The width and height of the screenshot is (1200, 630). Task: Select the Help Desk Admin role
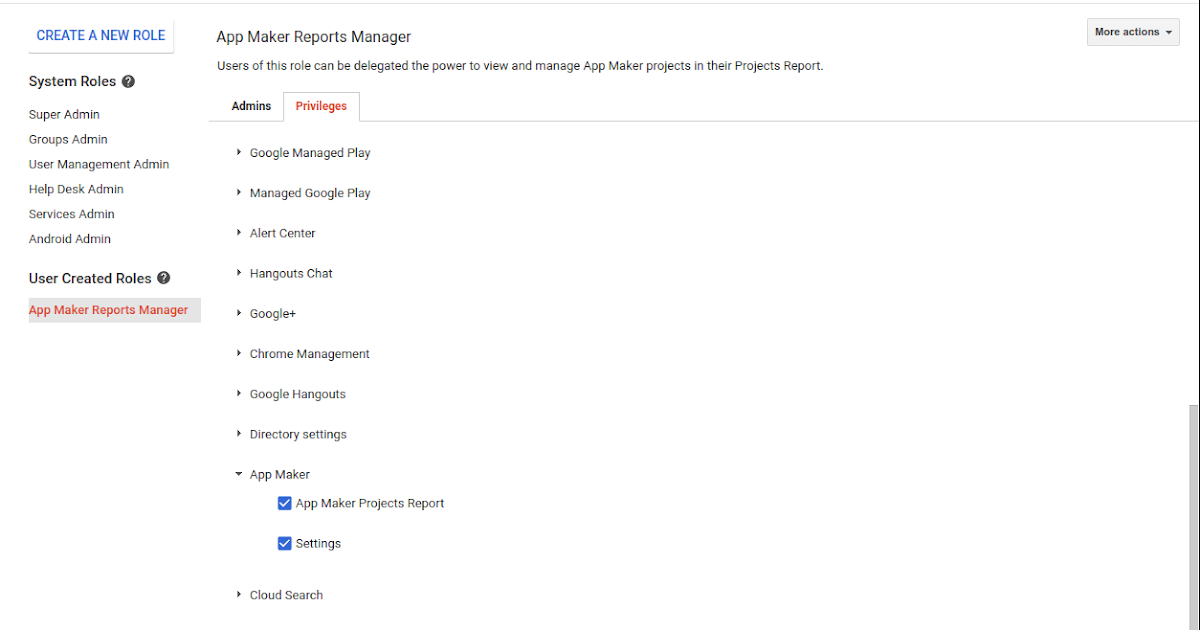click(x=76, y=188)
